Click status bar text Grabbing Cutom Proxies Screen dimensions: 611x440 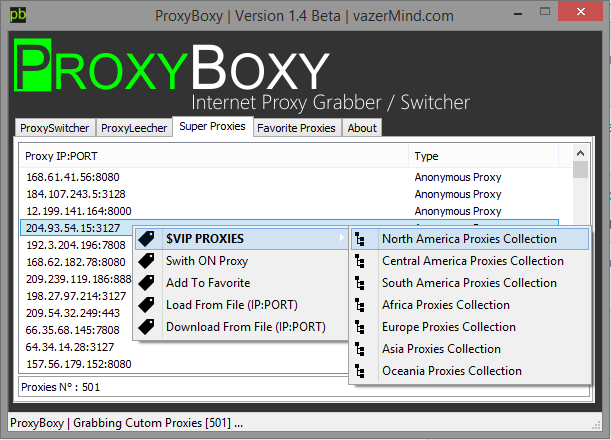(x=158, y=423)
